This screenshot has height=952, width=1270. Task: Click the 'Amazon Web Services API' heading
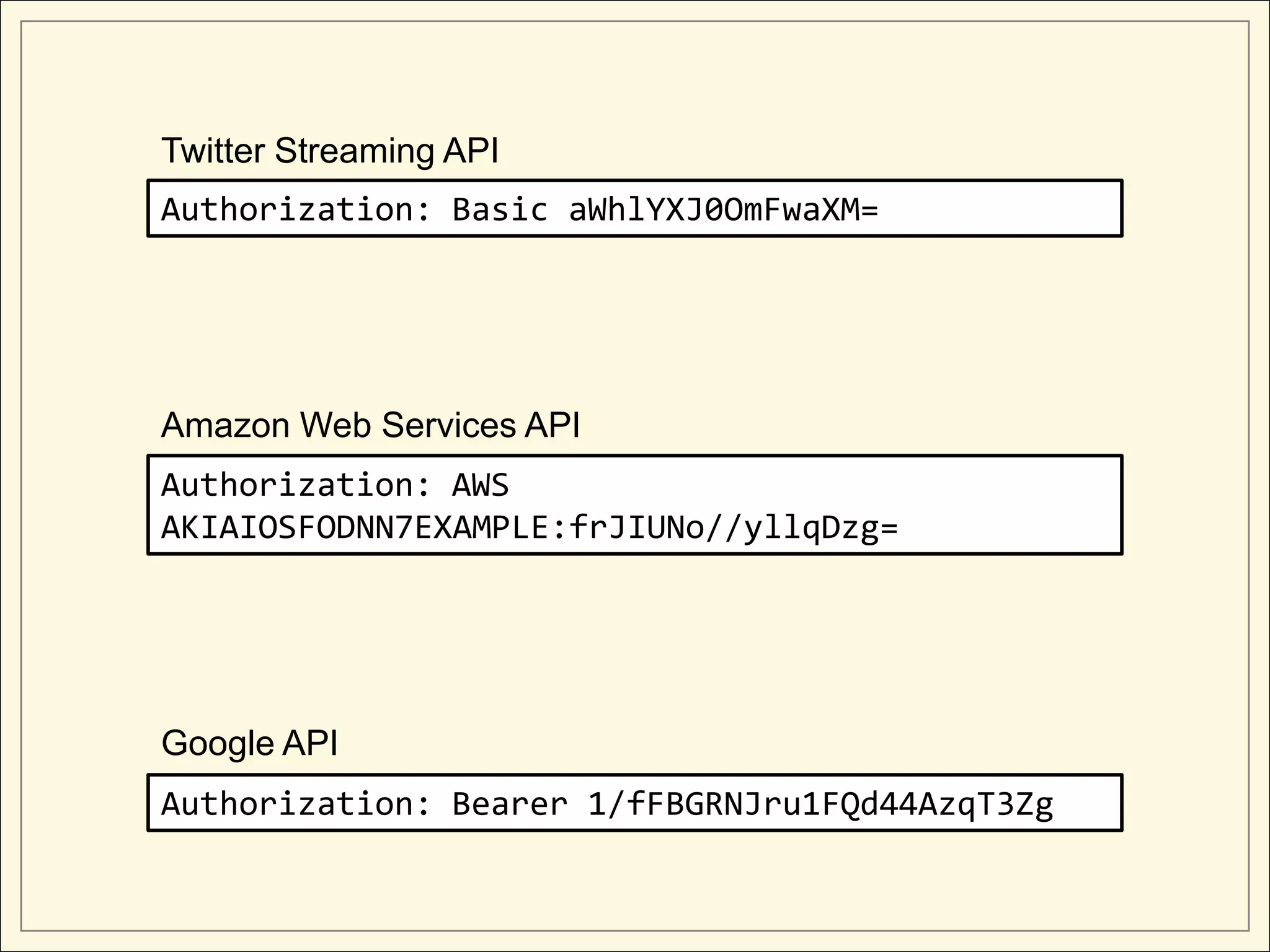371,425
